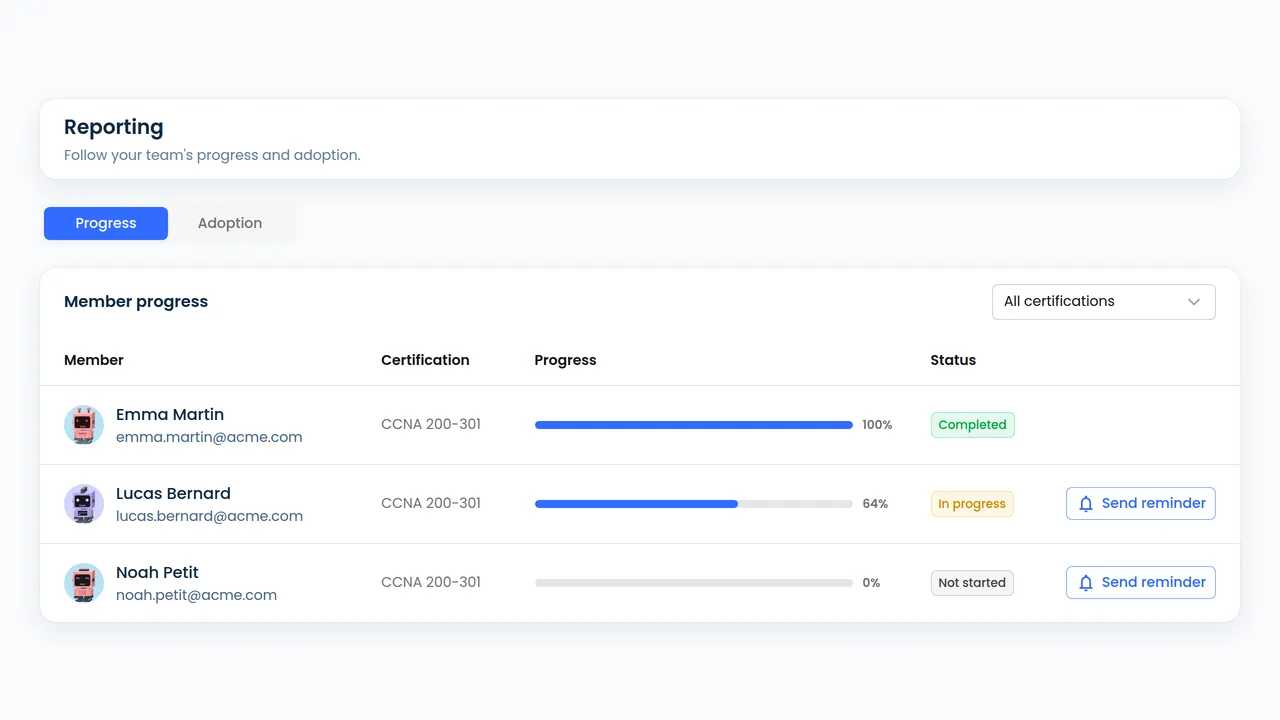Send reminder to Noah Petit

click(1141, 583)
